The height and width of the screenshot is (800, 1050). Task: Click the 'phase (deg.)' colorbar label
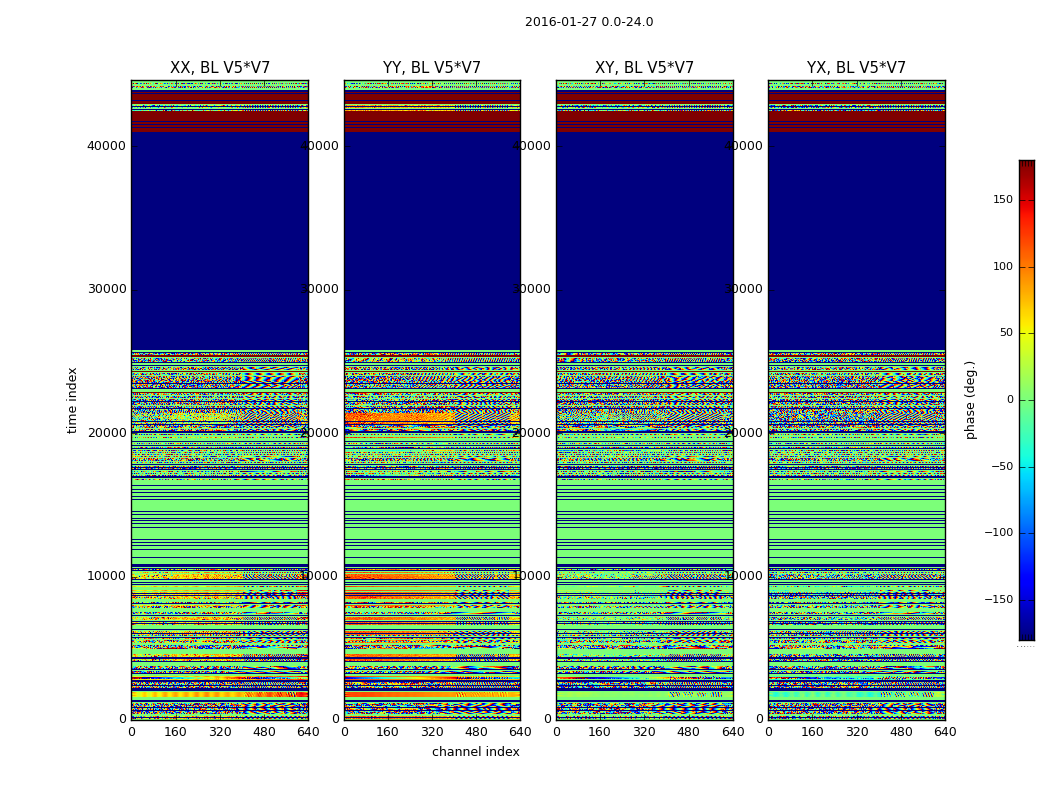(x=970, y=400)
